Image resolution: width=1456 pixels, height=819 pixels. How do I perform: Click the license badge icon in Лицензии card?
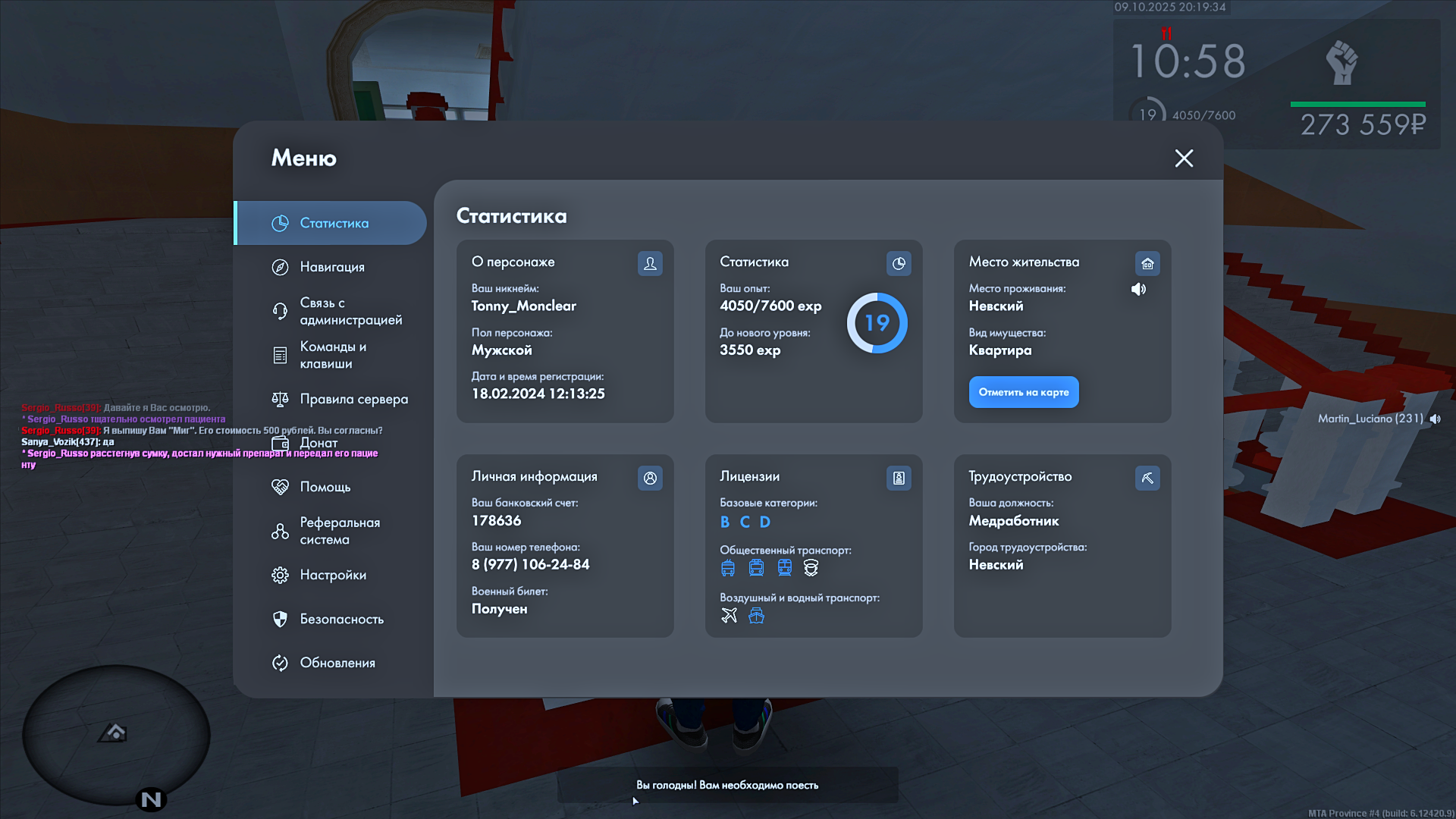tap(899, 478)
